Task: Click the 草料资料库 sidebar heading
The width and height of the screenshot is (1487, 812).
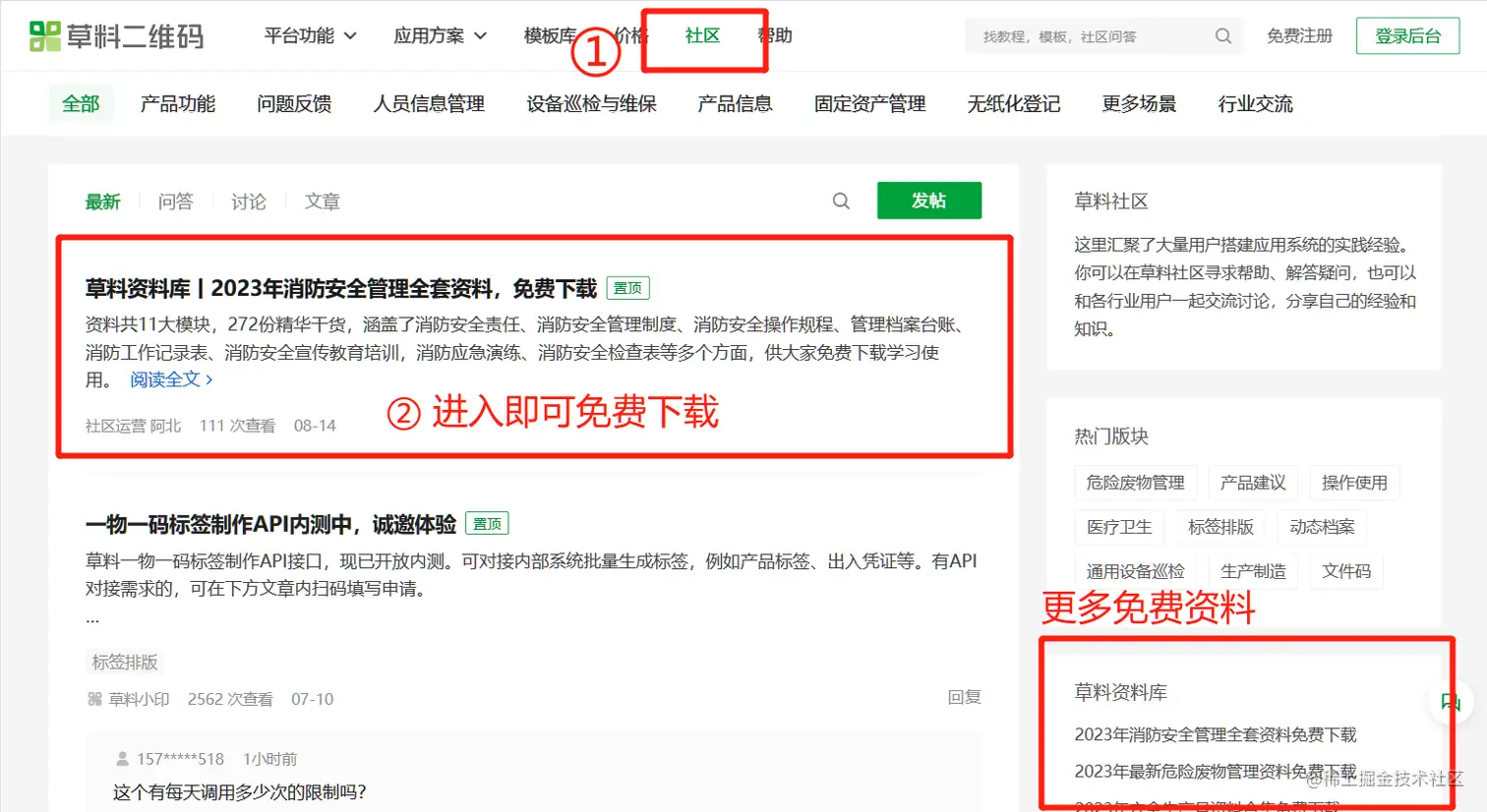Action: pyautogui.click(x=1120, y=692)
